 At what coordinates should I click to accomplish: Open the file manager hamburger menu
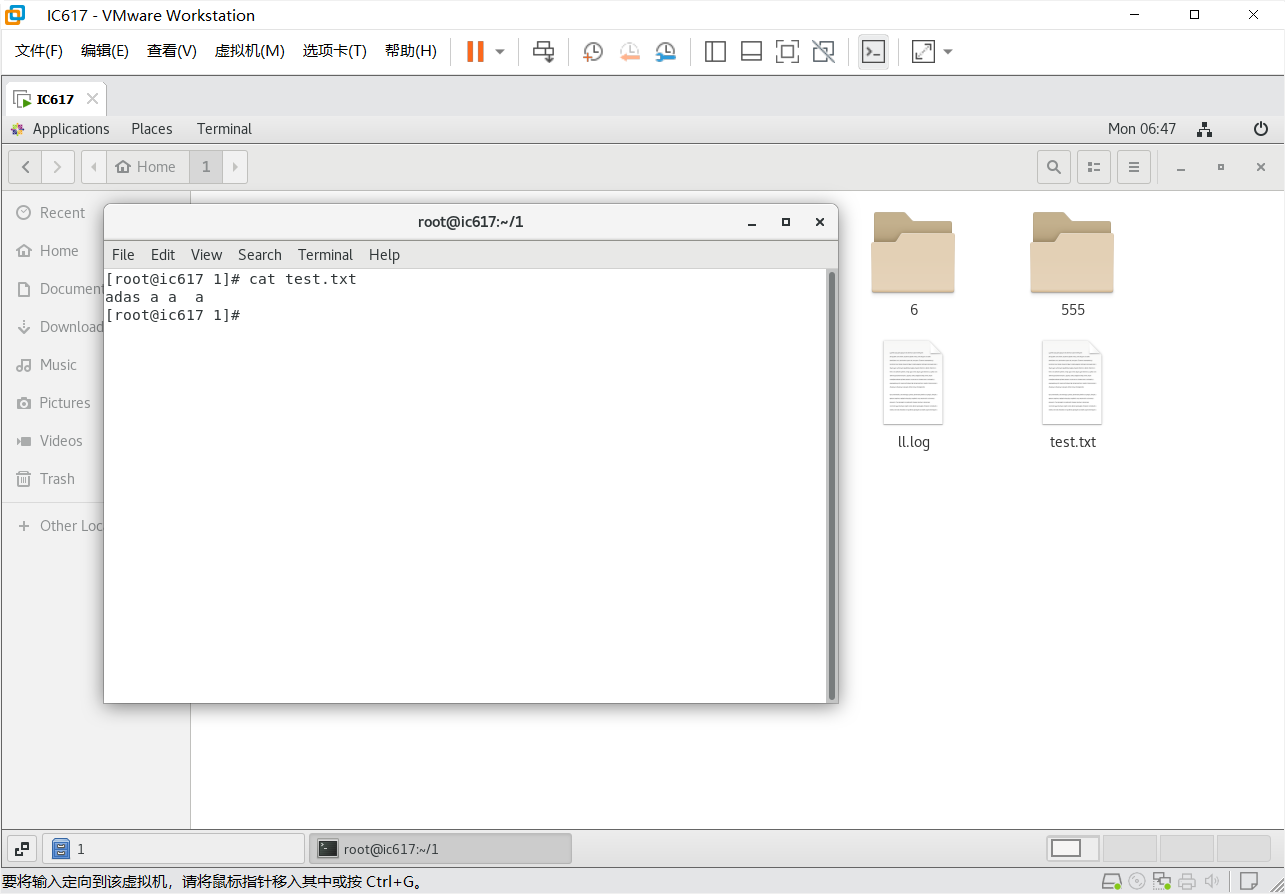coord(1134,167)
